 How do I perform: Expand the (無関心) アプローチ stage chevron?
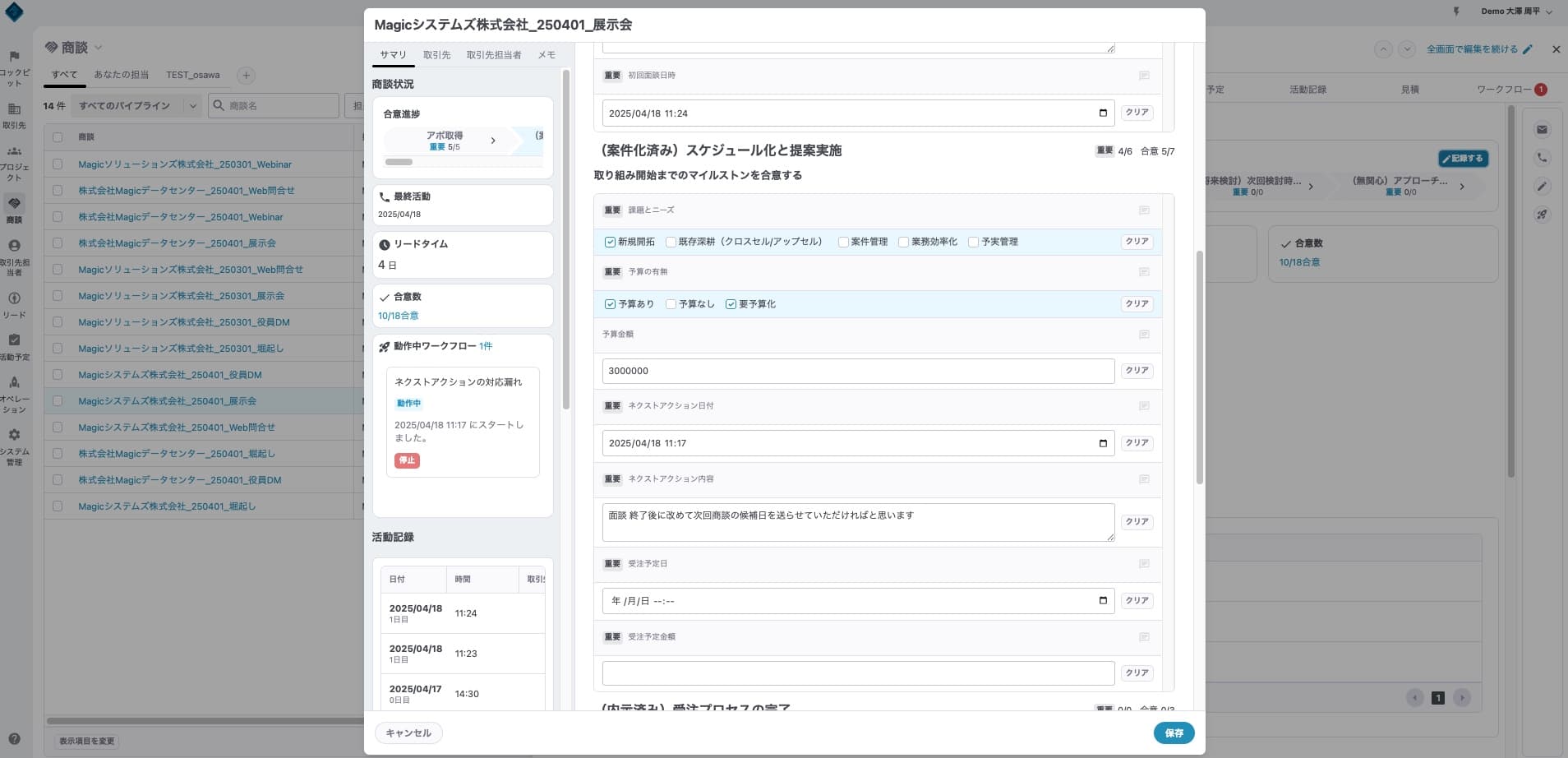(x=1462, y=187)
